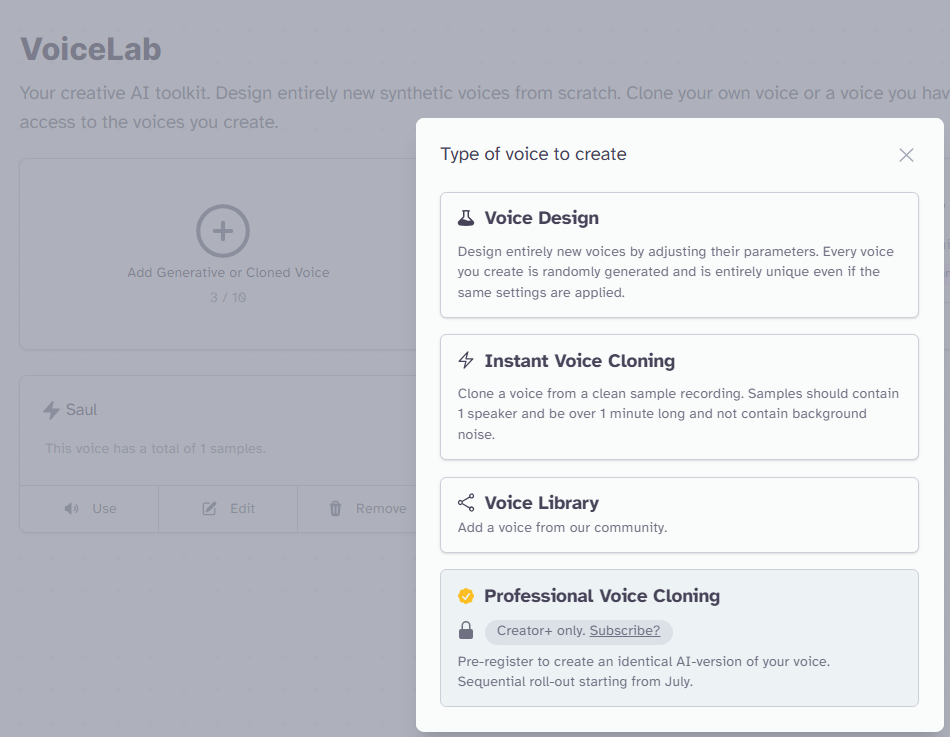The image size is (950, 737).
Task: Follow the Subscribe? link
Action: coord(625,630)
